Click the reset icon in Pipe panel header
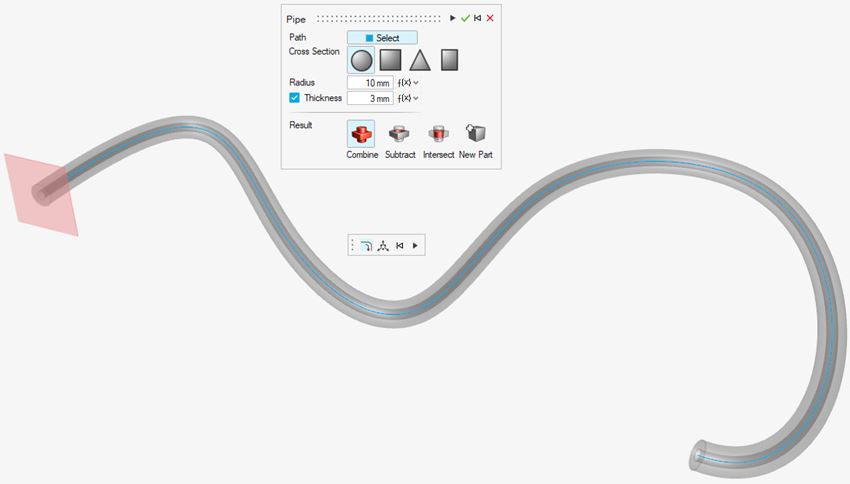Screen dimensions: 850x484 point(478,18)
